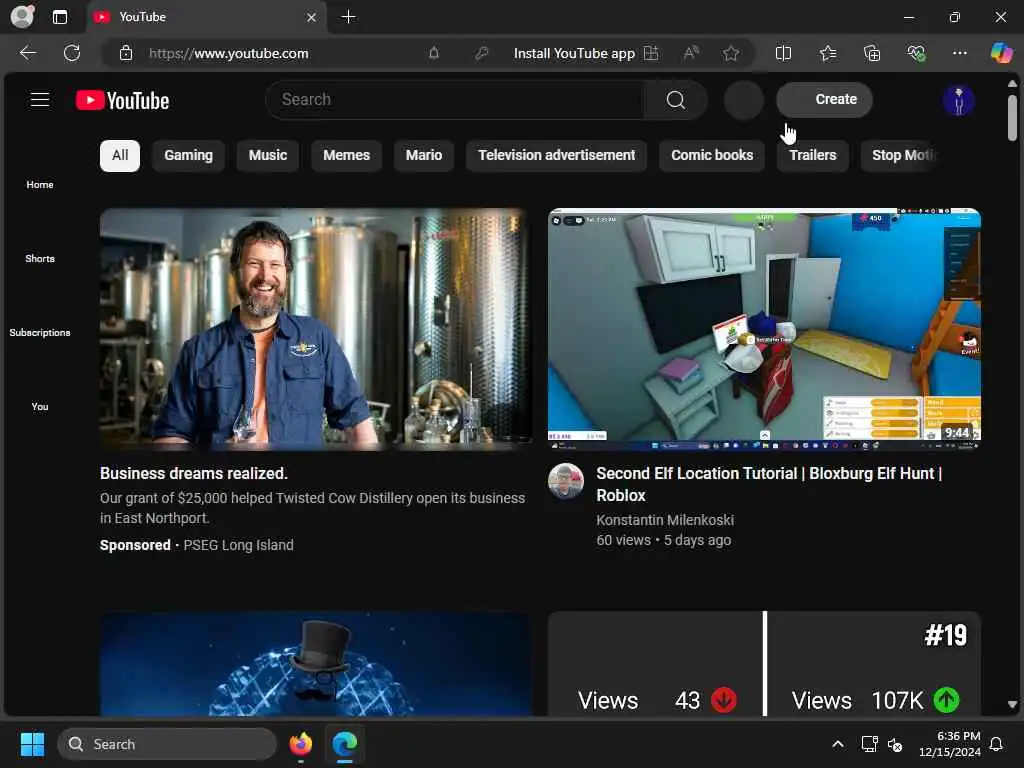Open the Tab actions menu icon
1024x768 pixels.
[60, 17]
